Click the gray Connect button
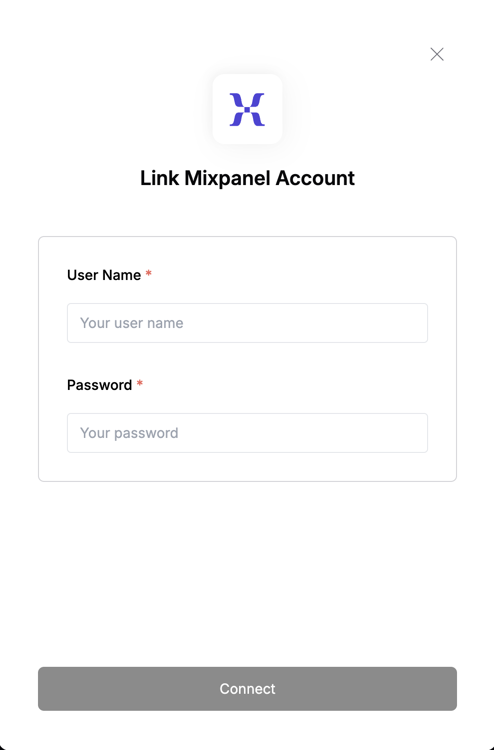This screenshot has height=750, width=495. (x=247, y=689)
